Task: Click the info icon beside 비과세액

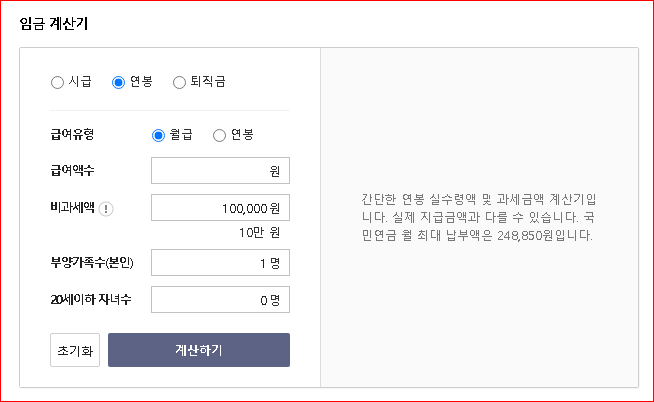Action: click(x=106, y=209)
